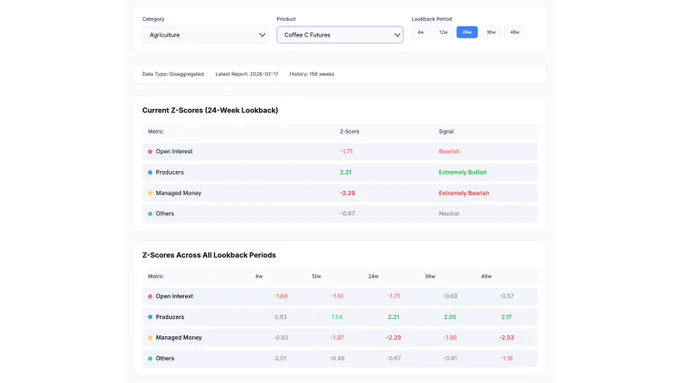This screenshot has width=680, height=383.
Task: Click the Signal column header
Action: (x=446, y=131)
